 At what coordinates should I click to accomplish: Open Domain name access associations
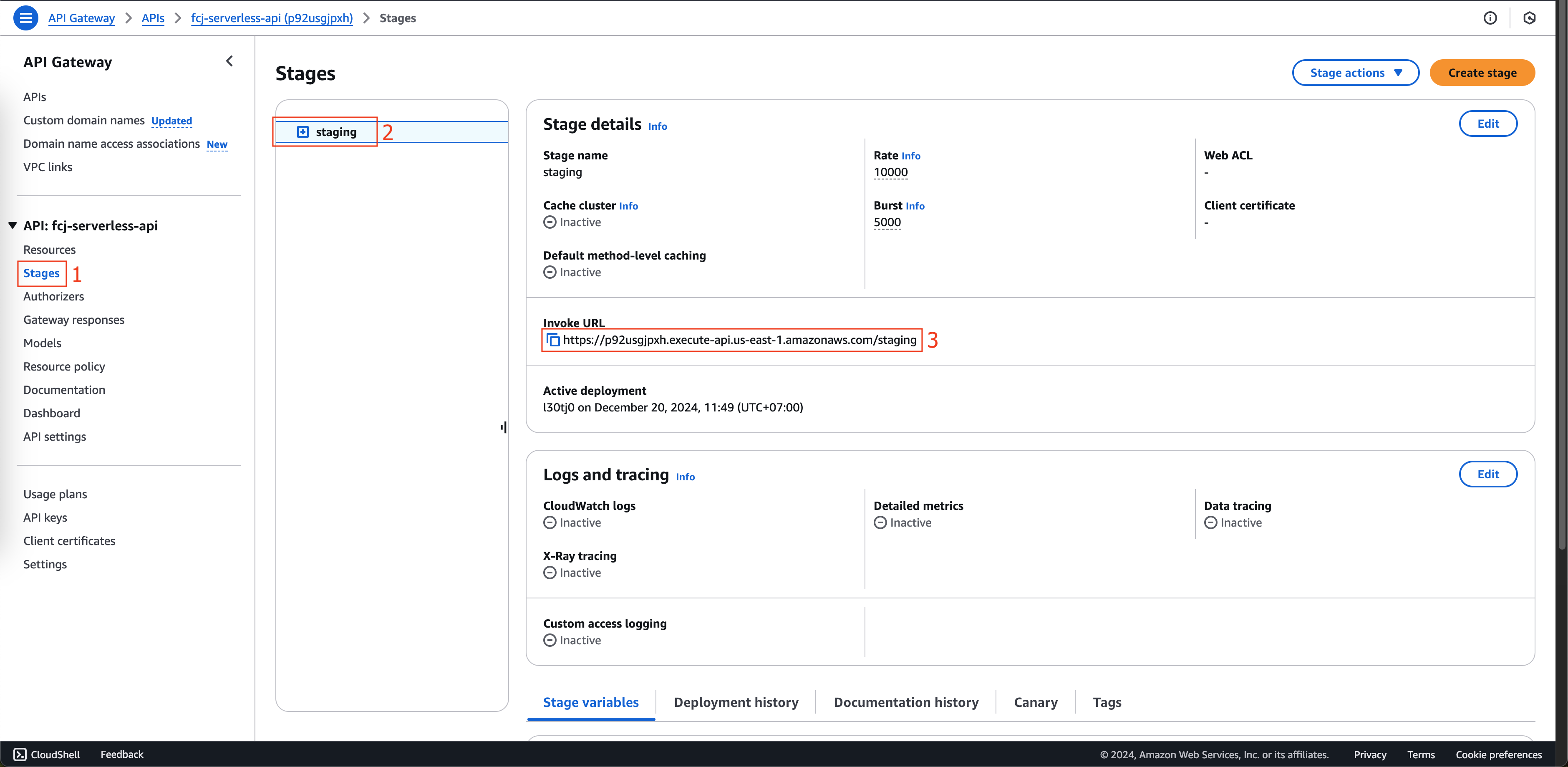[111, 144]
